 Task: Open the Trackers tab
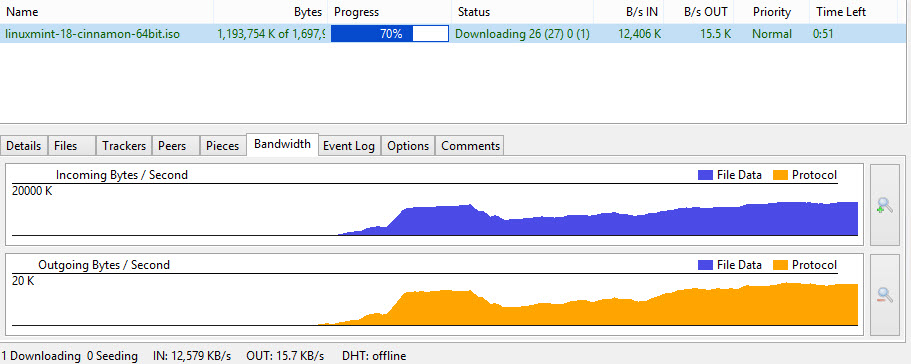124,146
